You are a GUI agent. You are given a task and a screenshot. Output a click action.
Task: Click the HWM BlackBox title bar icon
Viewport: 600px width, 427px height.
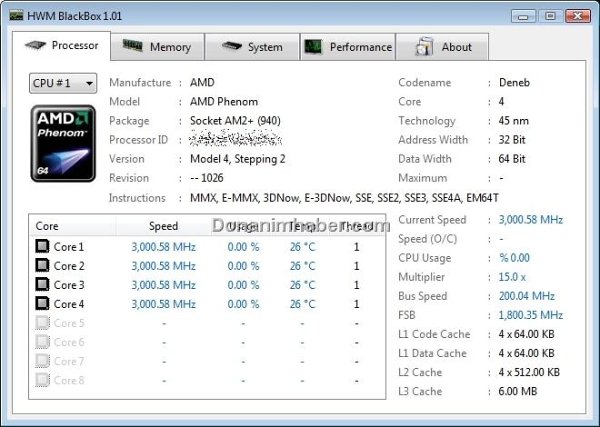tap(16, 16)
